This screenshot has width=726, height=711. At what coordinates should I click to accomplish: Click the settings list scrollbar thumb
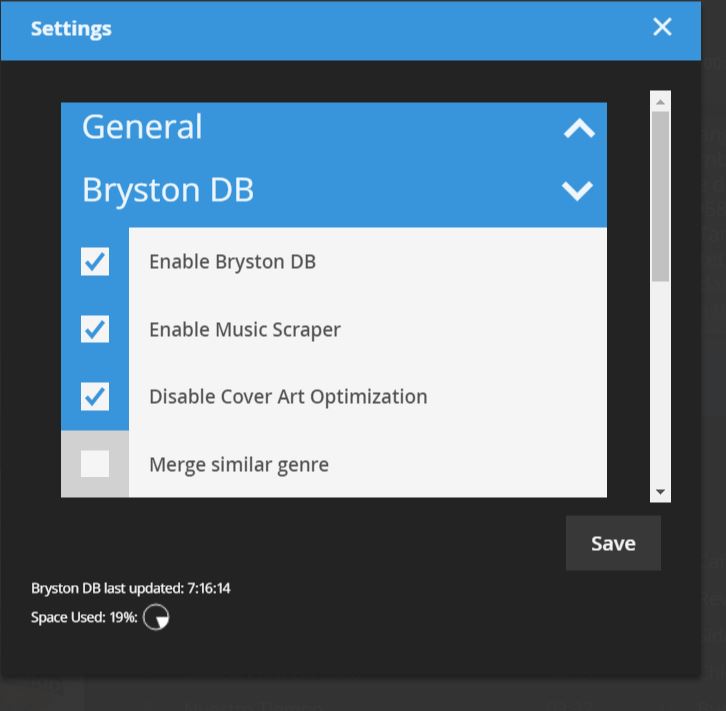point(660,196)
